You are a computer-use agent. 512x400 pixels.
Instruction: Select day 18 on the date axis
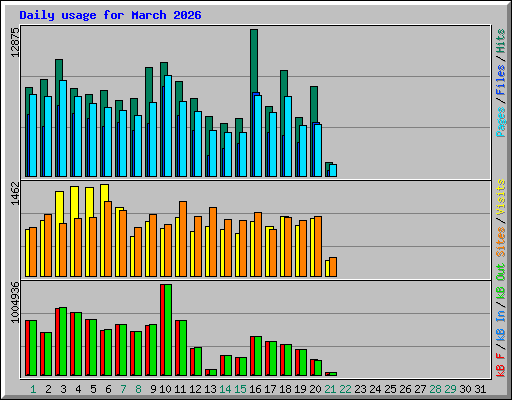[285, 389]
